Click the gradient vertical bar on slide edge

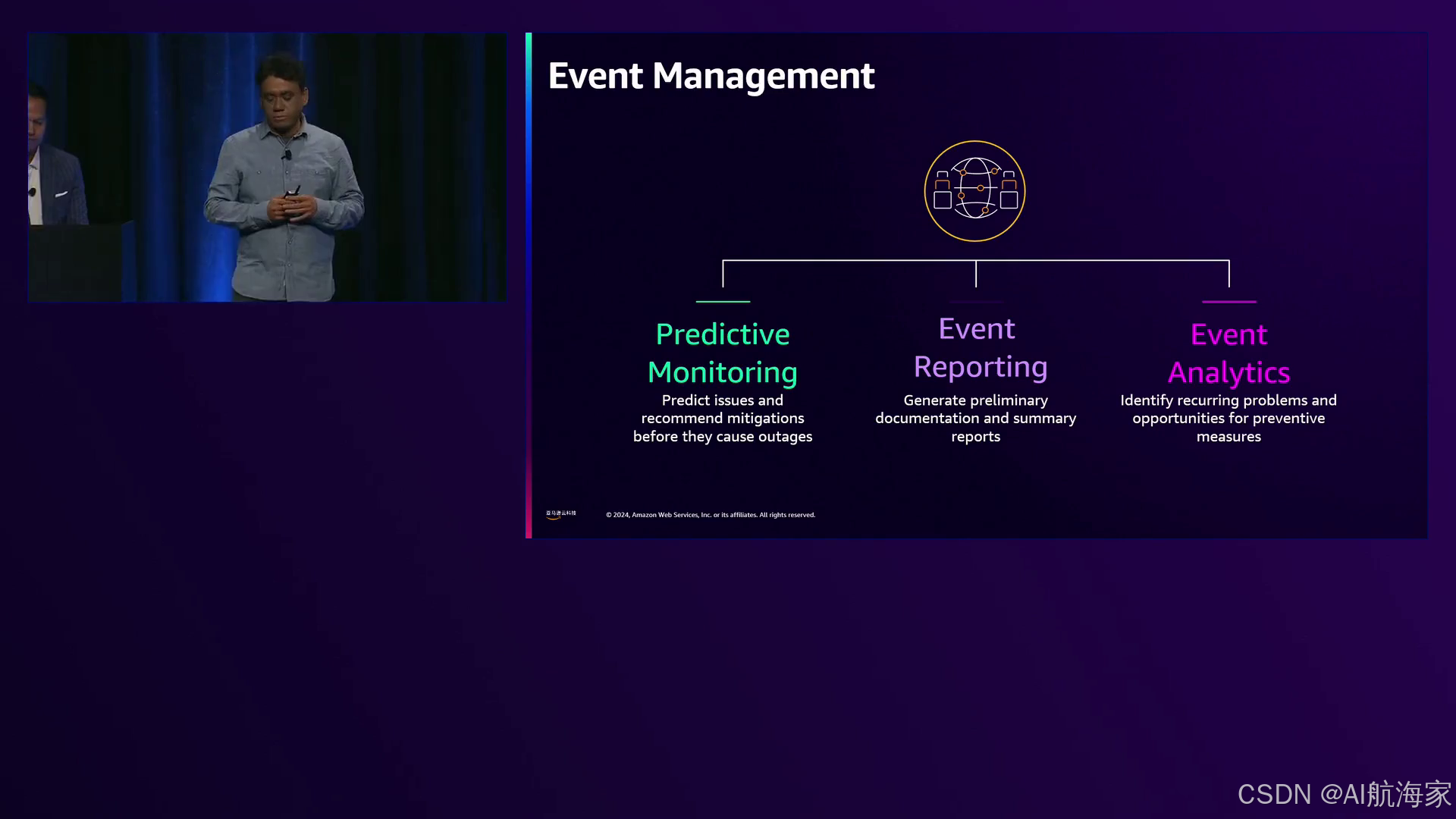pos(529,285)
